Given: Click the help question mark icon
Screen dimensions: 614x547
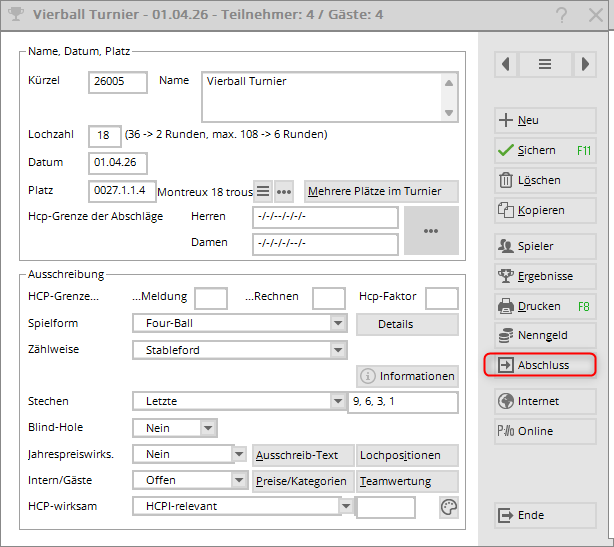Looking at the screenshot, I should tap(562, 15).
